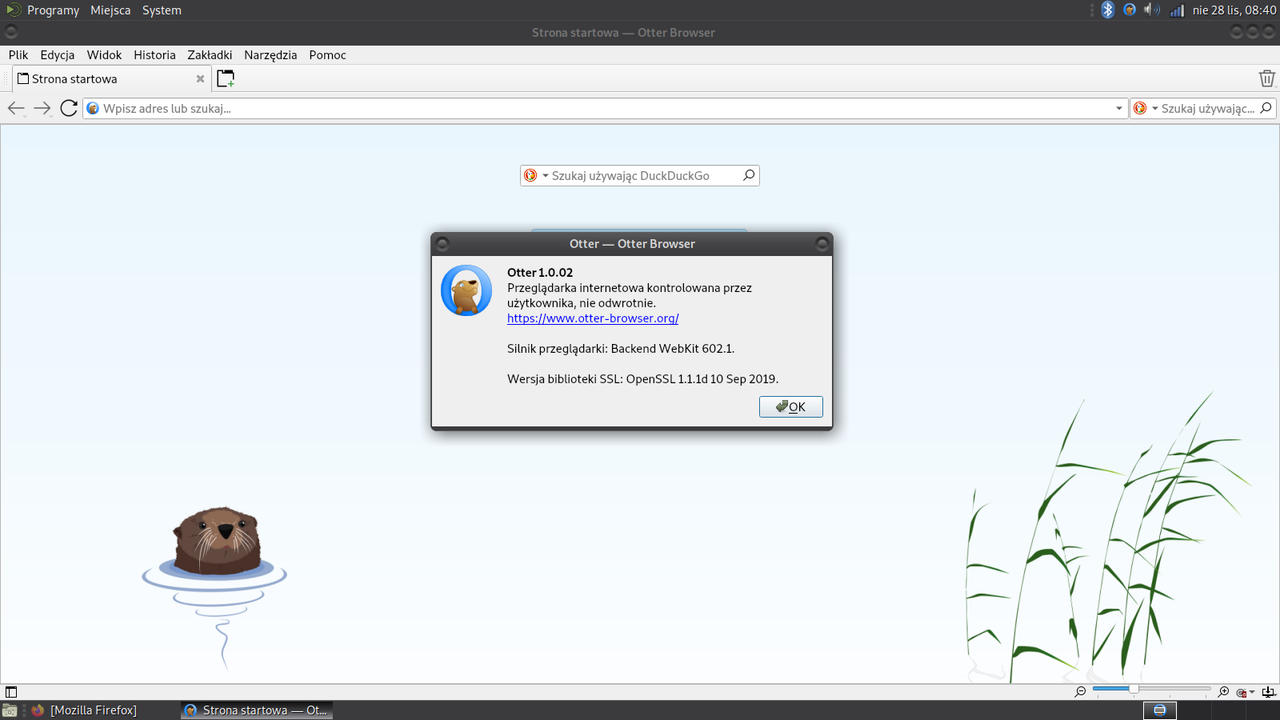
Task: Click the Otter tray icon in the top panel
Action: (x=1130, y=10)
